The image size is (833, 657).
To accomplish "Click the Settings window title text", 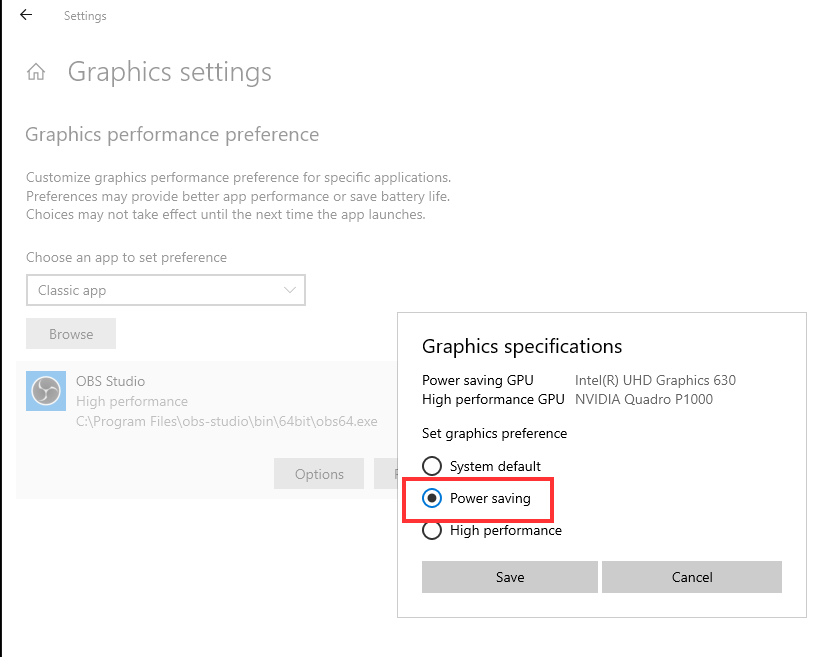I will click(85, 16).
